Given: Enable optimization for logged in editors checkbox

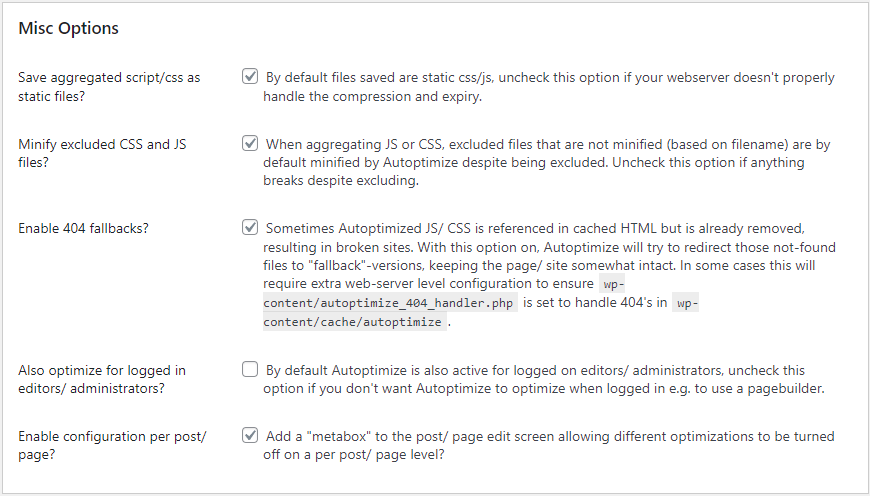Looking at the screenshot, I should (250, 370).
